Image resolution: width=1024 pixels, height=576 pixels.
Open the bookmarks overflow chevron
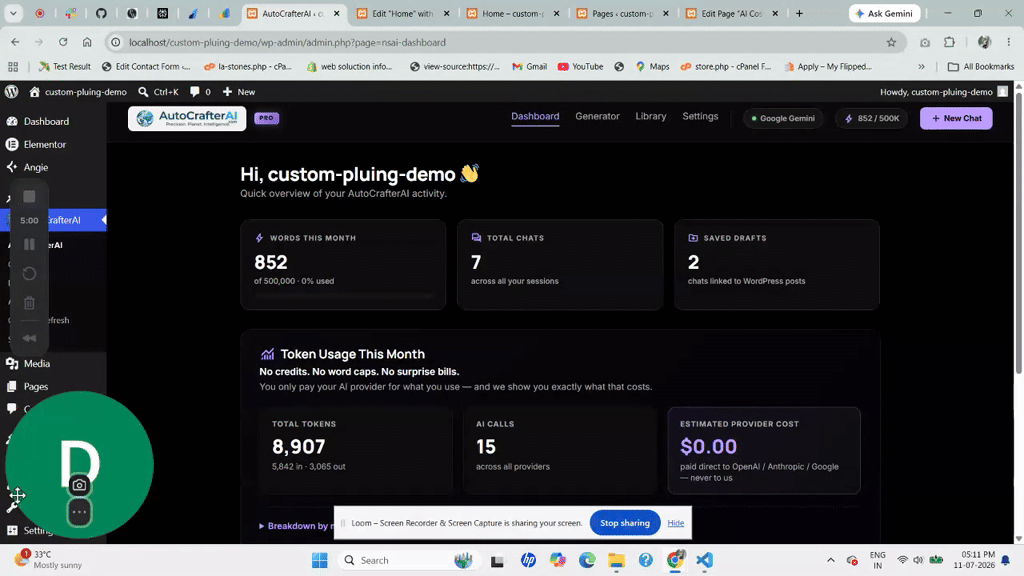pos(921,67)
